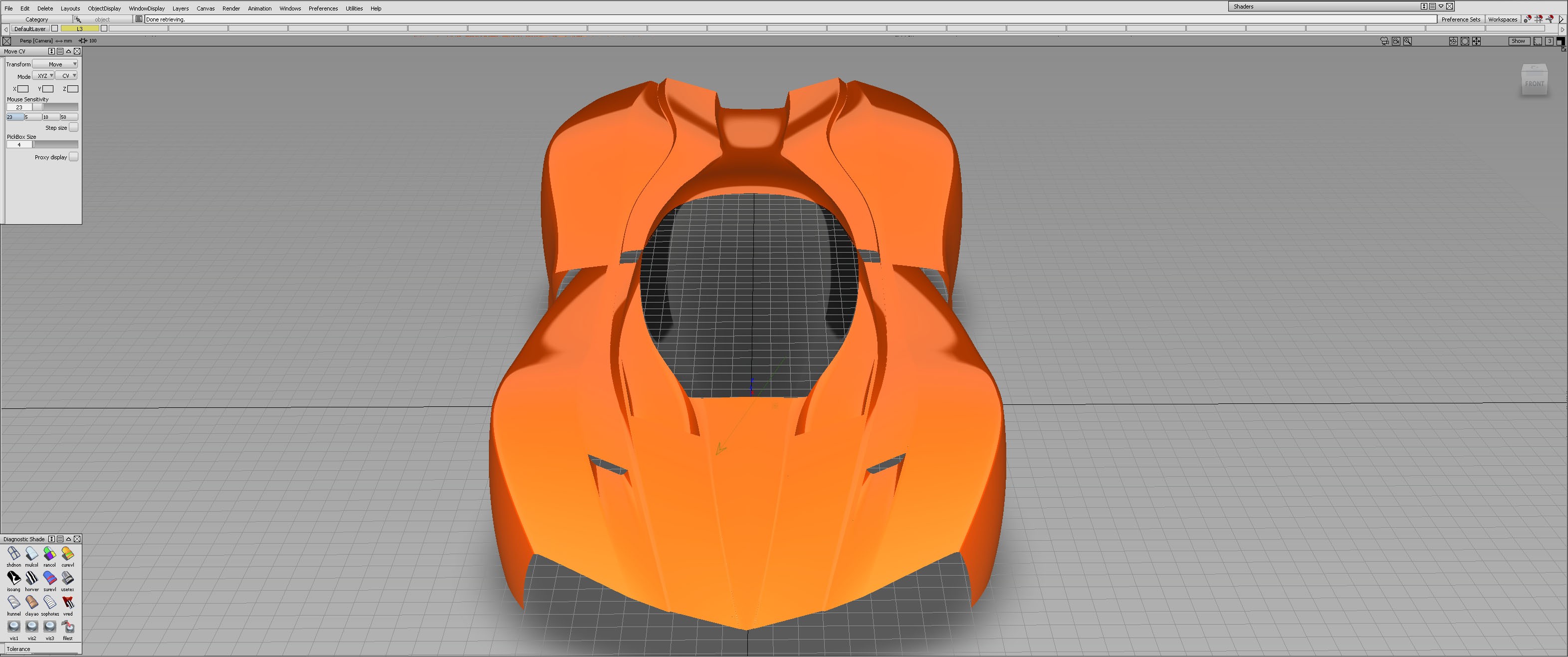Enable the Step size checkbox
Screen dimensions: 1568x657
point(73,127)
